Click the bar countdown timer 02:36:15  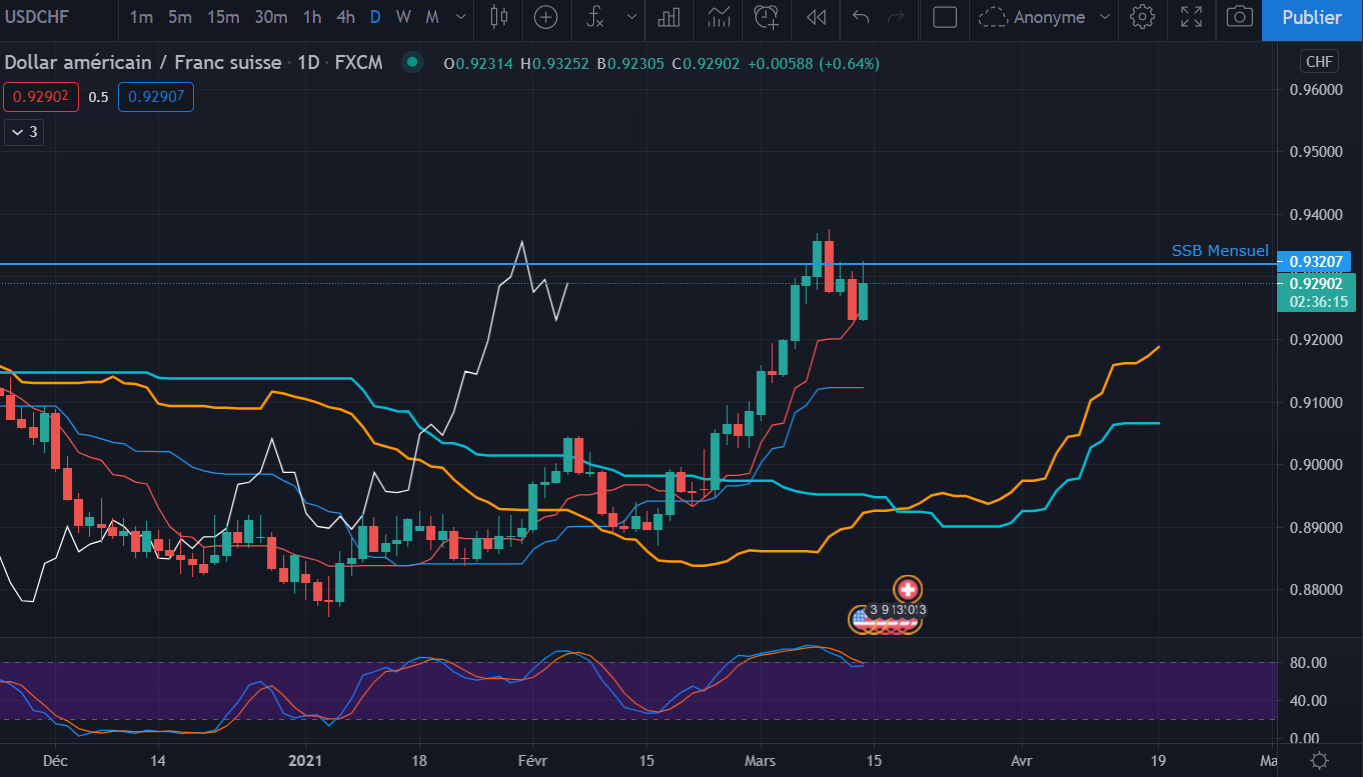(x=1316, y=302)
